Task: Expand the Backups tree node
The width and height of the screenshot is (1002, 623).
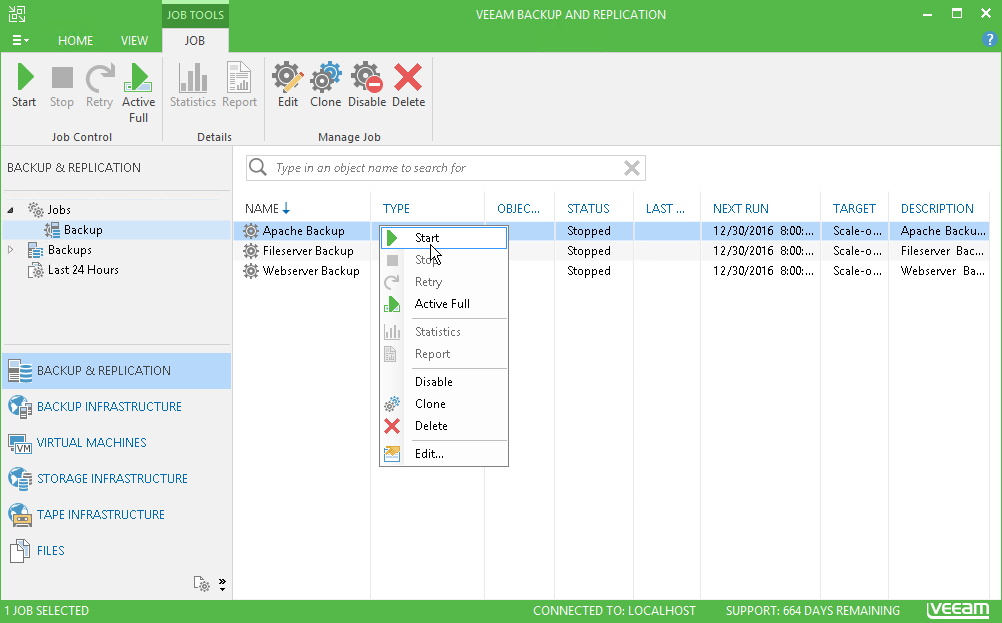Action: 11,250
